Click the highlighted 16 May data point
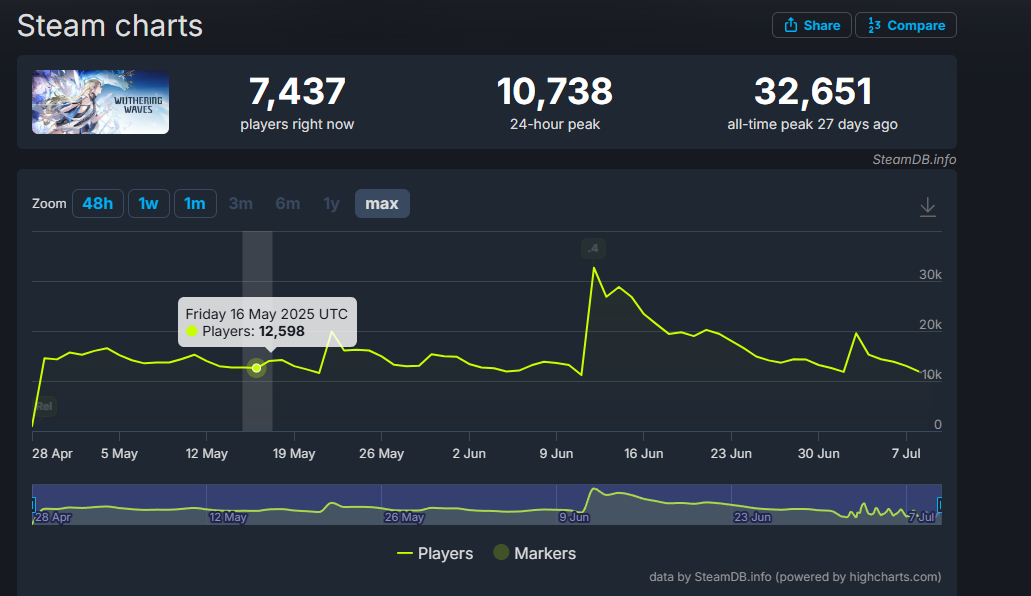Screen dimensions: 1031x596 (x=256, y=368)
